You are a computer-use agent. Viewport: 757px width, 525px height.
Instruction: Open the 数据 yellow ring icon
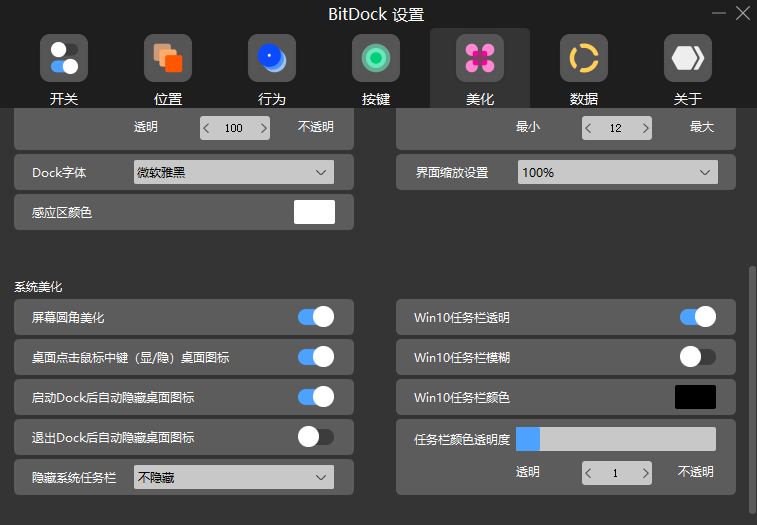584,58
